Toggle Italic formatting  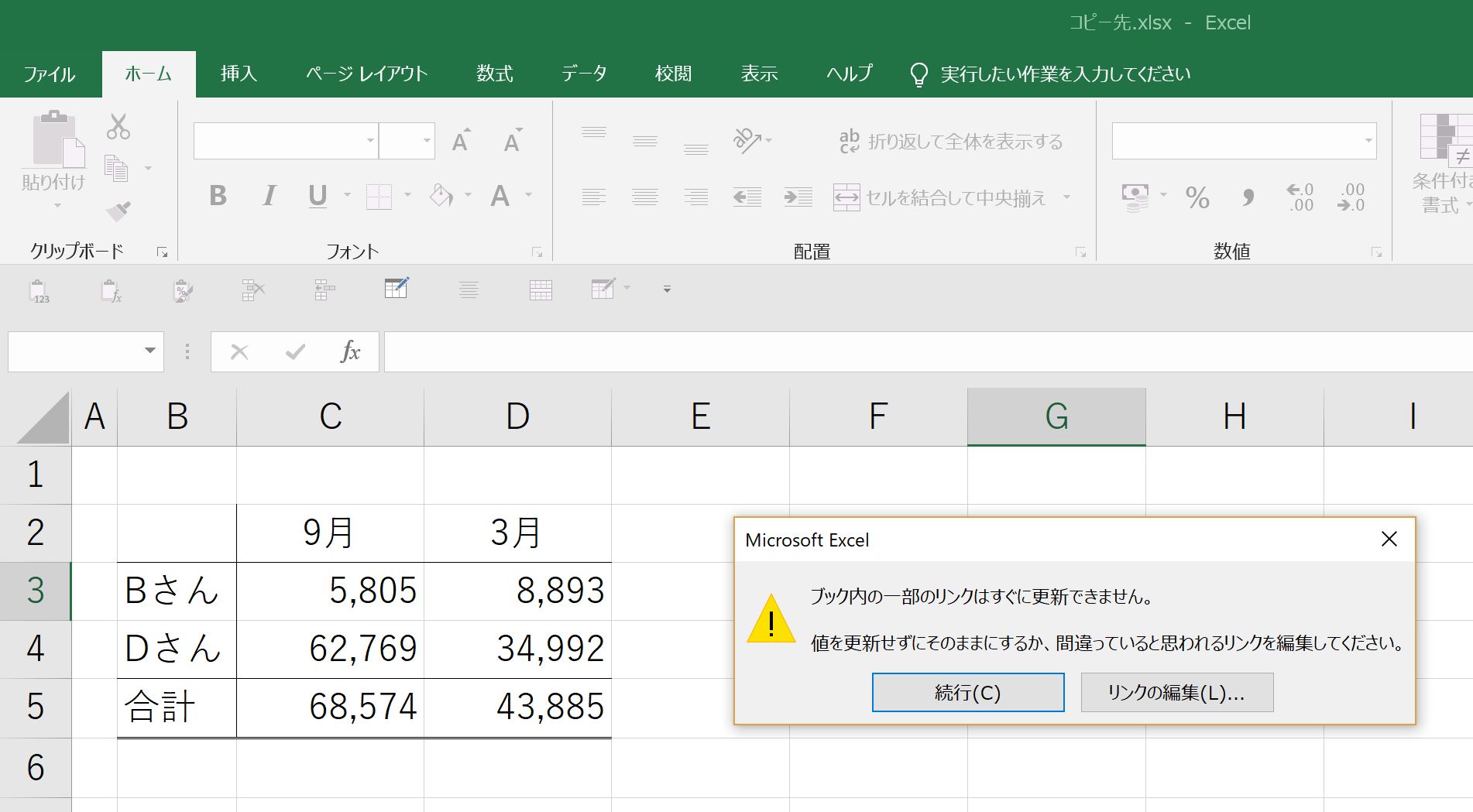269,196
